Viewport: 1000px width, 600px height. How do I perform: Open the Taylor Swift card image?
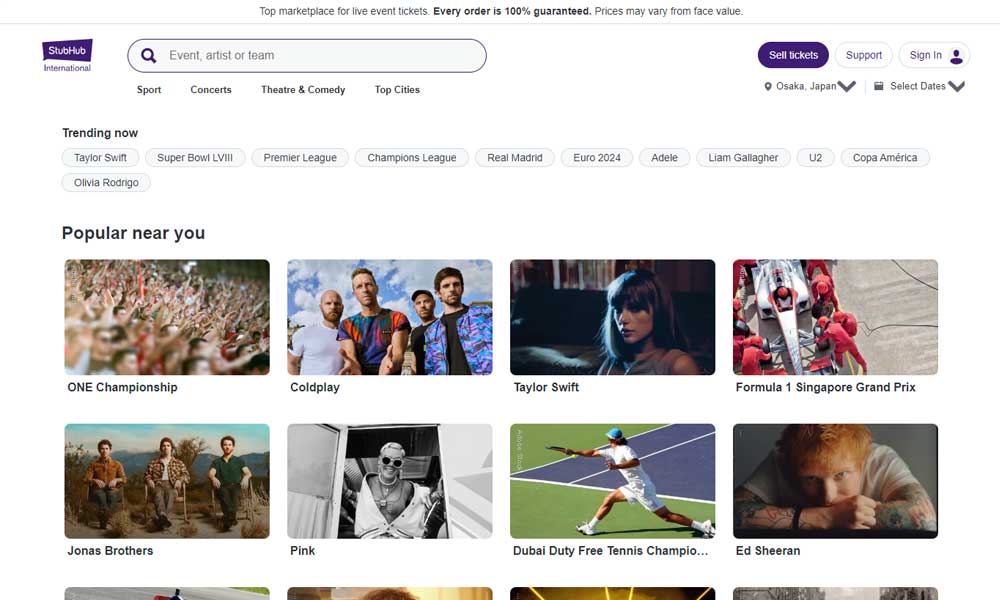pyautogui.click(x=612, y=317)
